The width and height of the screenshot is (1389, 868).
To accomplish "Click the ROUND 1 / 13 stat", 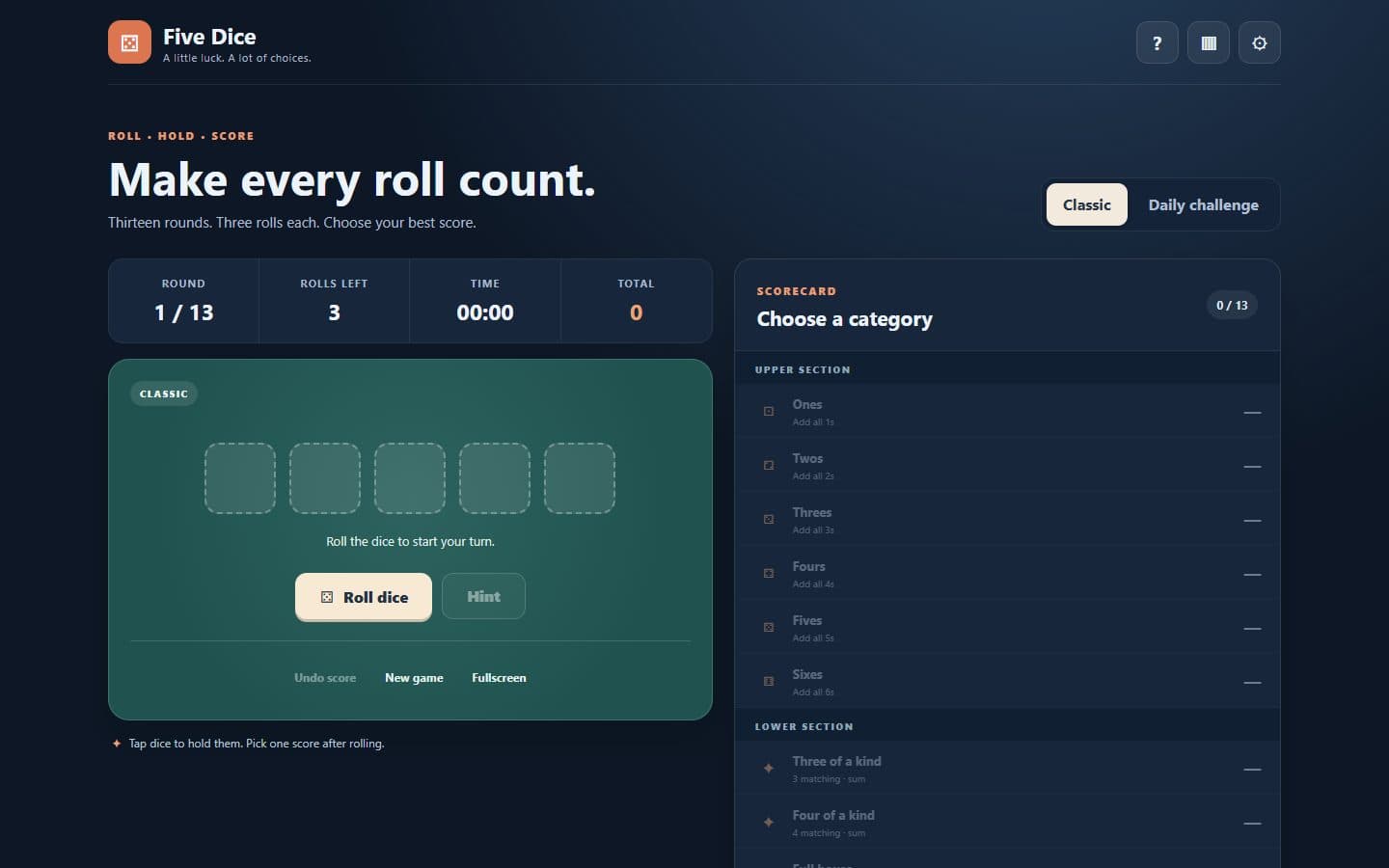I will [x=183, y=301].
